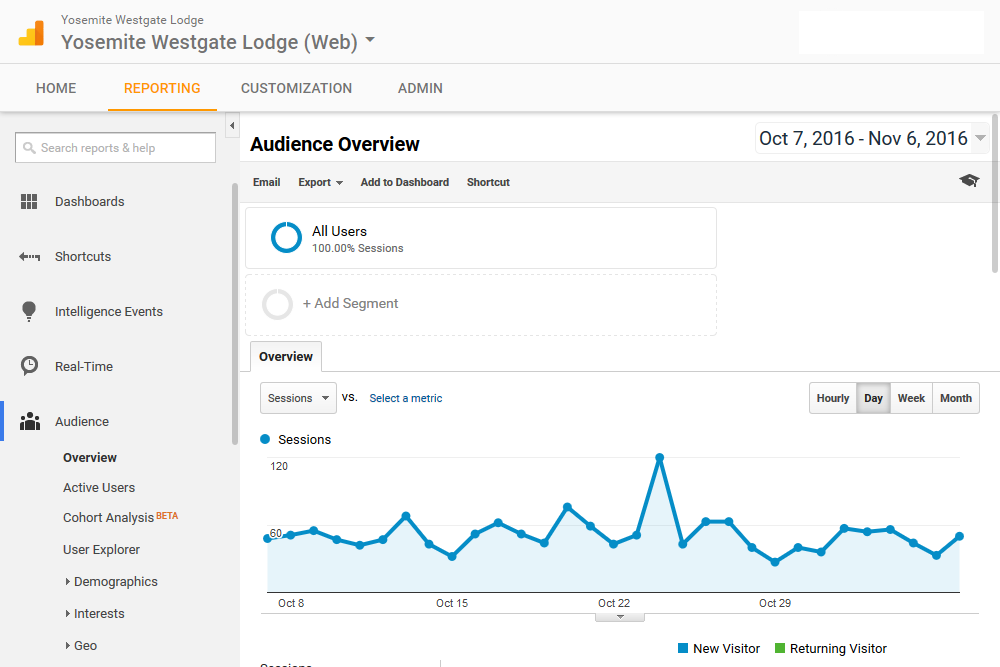This screenshot has width=1000, height=667.
Task: Open the date range dropdown arrow
Action: click(x=980, y=138)
